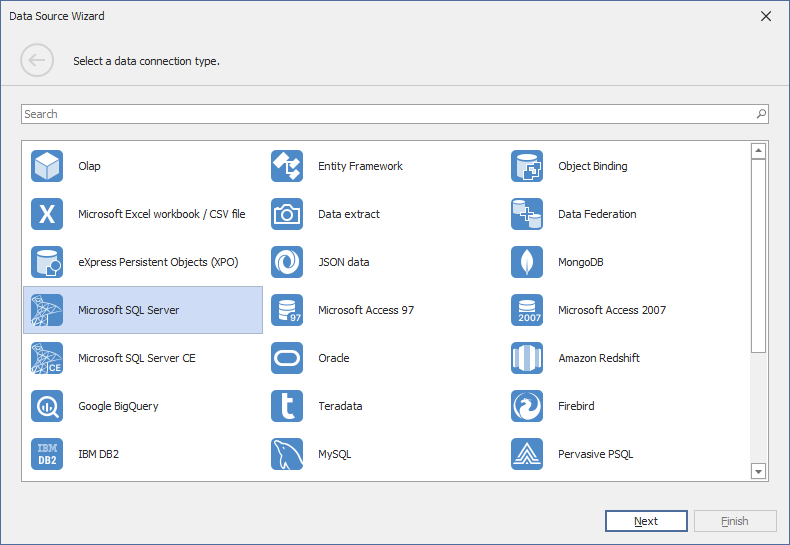Choose 'Data Federation' text
This screenshot has width=790, height=545.
click(x=597, y=214)
